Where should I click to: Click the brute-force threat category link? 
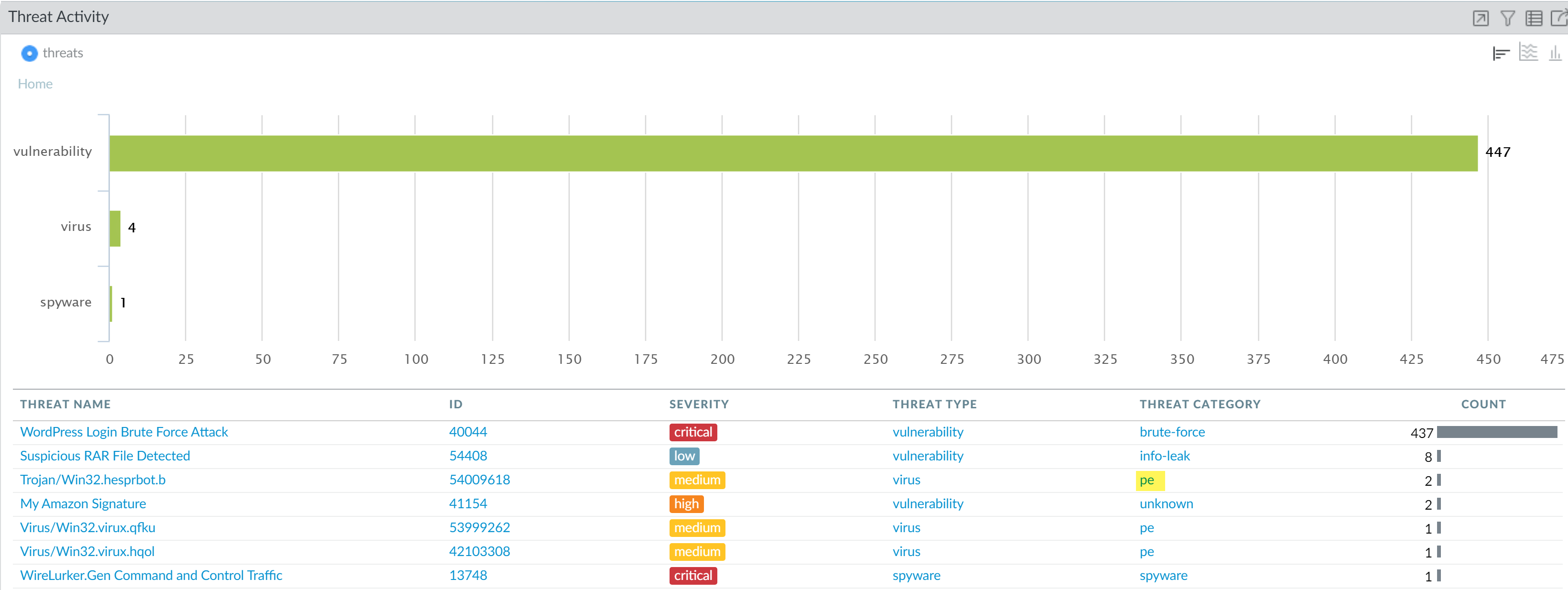tap(1172, 432)
